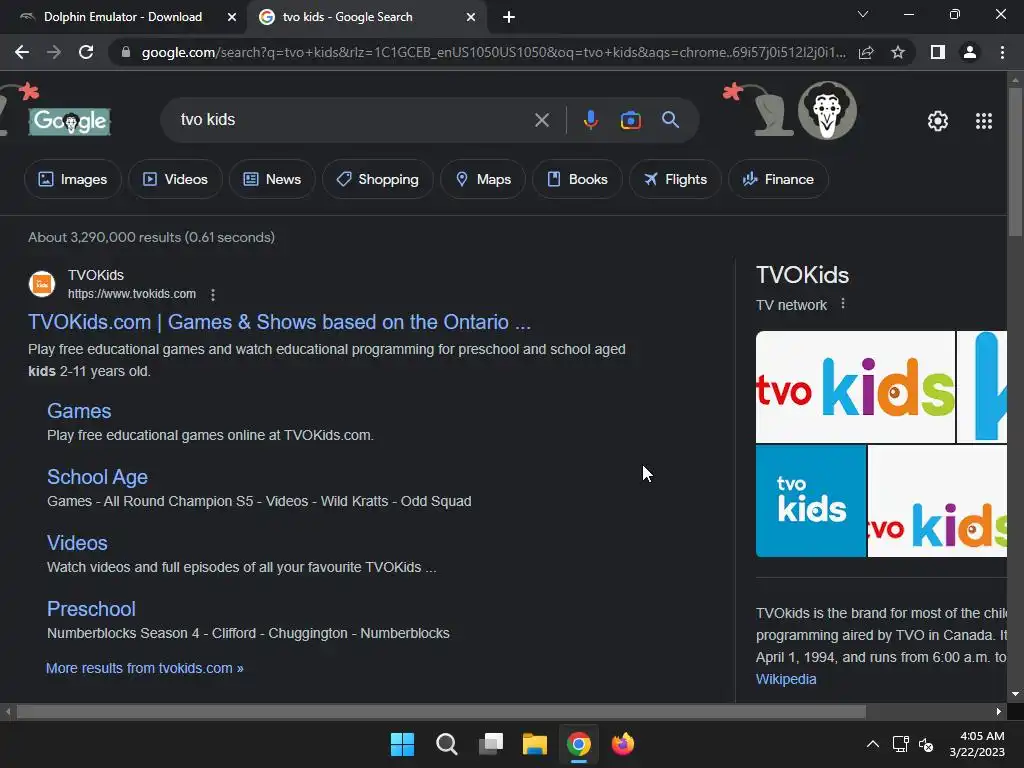1024x768 pixels.
Task: Filter results by Books
Action: click(577, 179)
